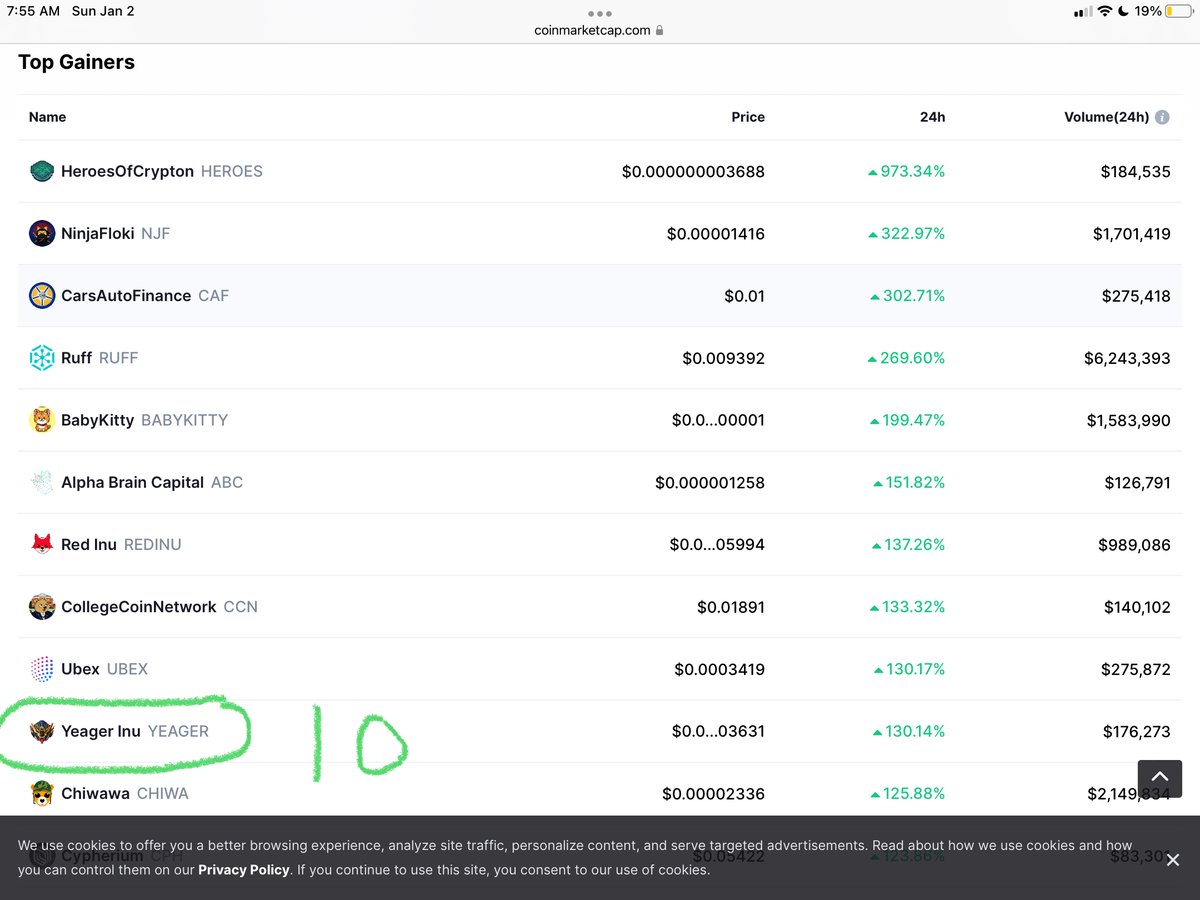Tap the Safari three-dot page menu
The image size is (1200, 900).
pos(599,13)
